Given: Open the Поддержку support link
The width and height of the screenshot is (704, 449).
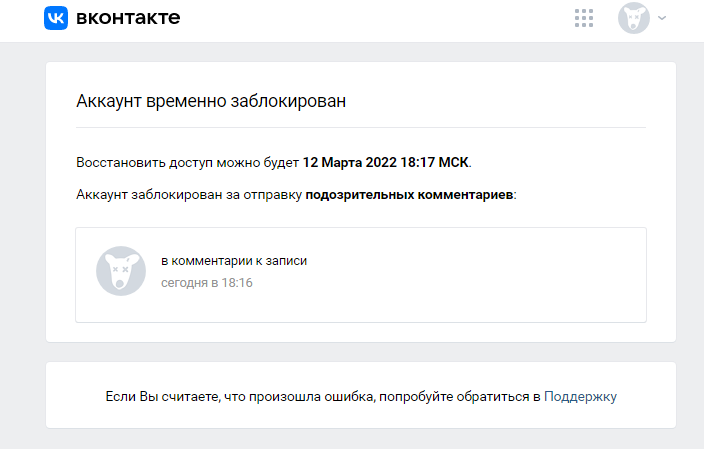Looking at the screenshot, I should point(580,396).
